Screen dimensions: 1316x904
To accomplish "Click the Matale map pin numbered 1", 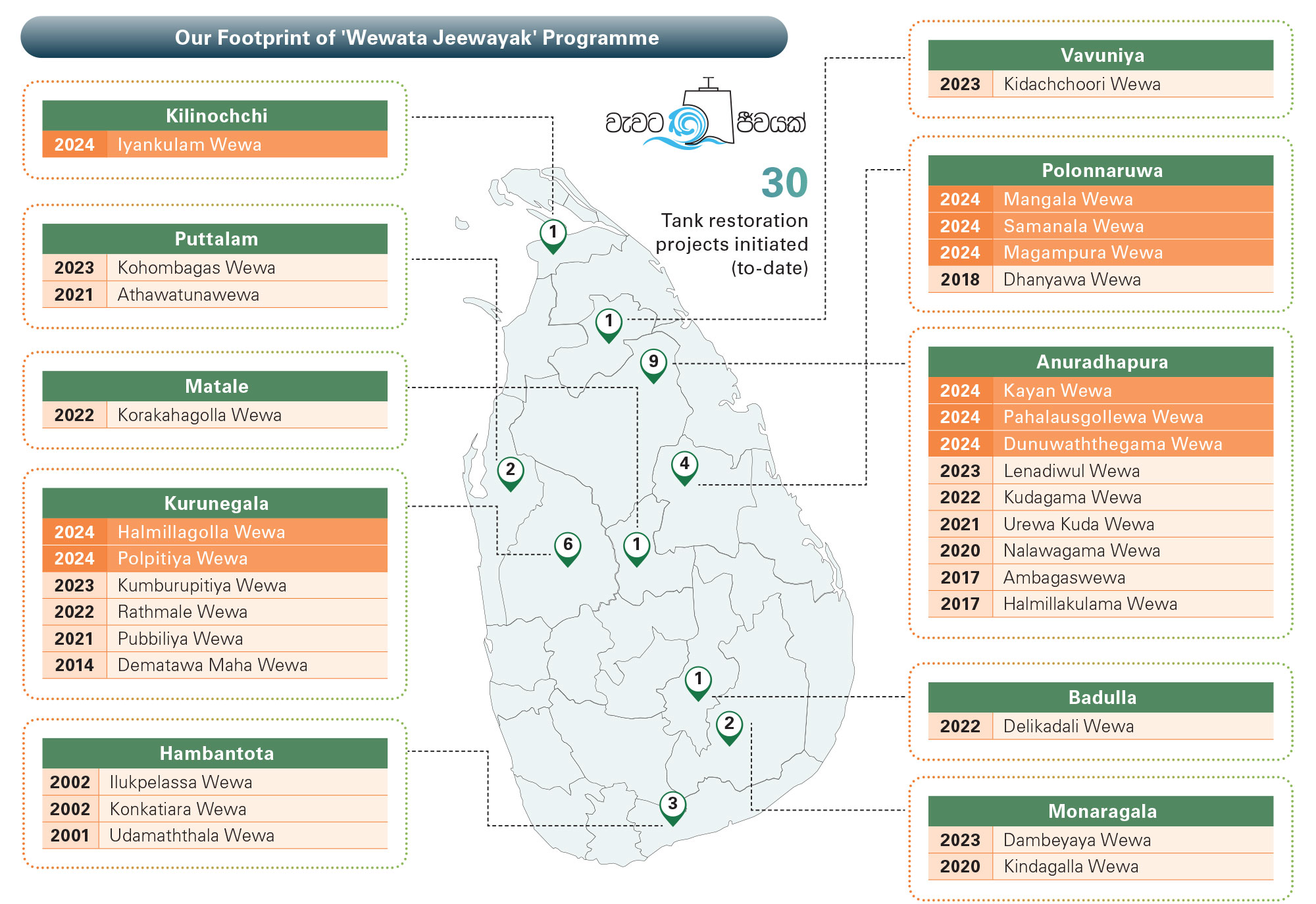I will point(636,549).
